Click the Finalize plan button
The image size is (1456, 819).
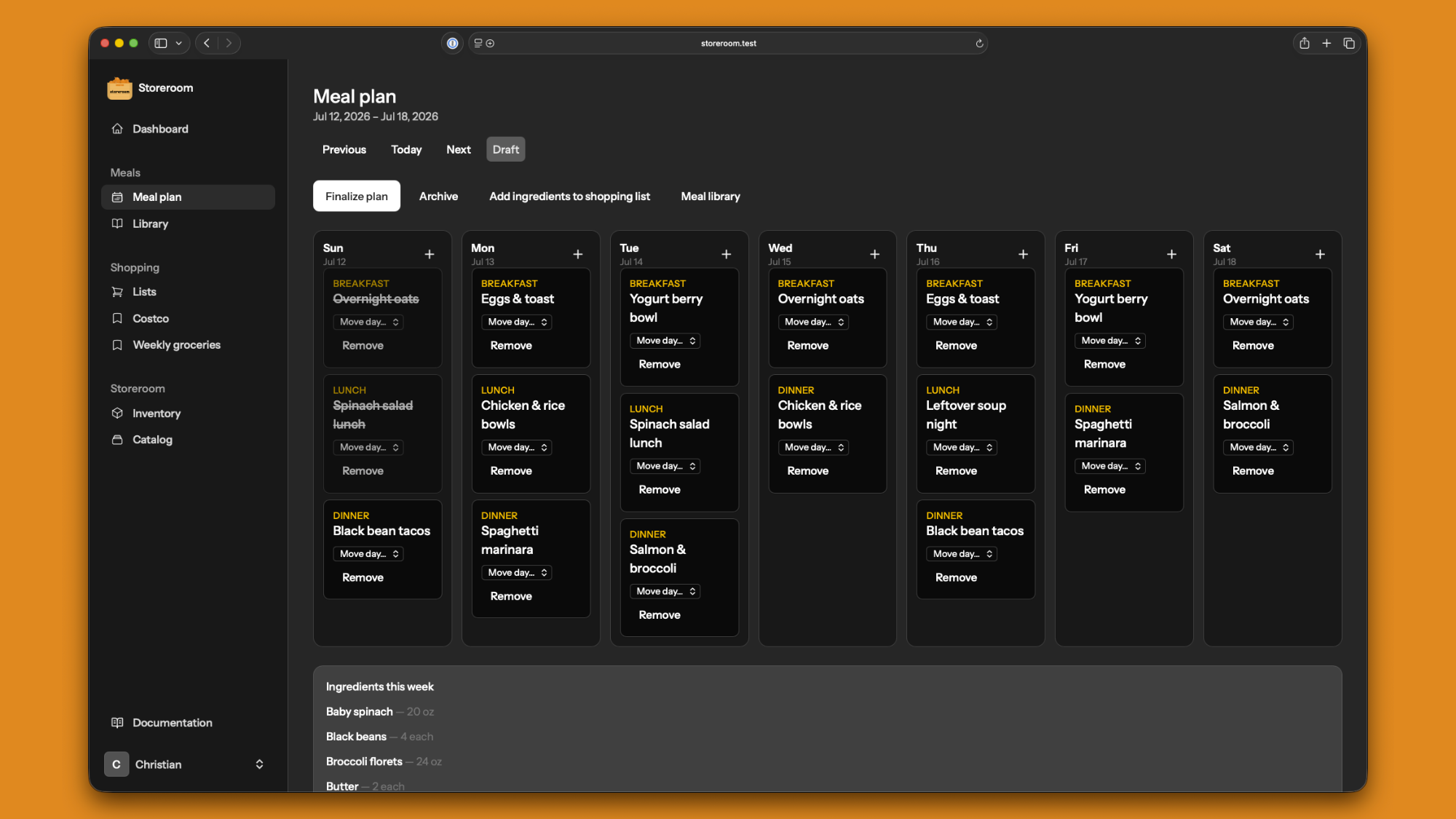[x=357, y=196]
